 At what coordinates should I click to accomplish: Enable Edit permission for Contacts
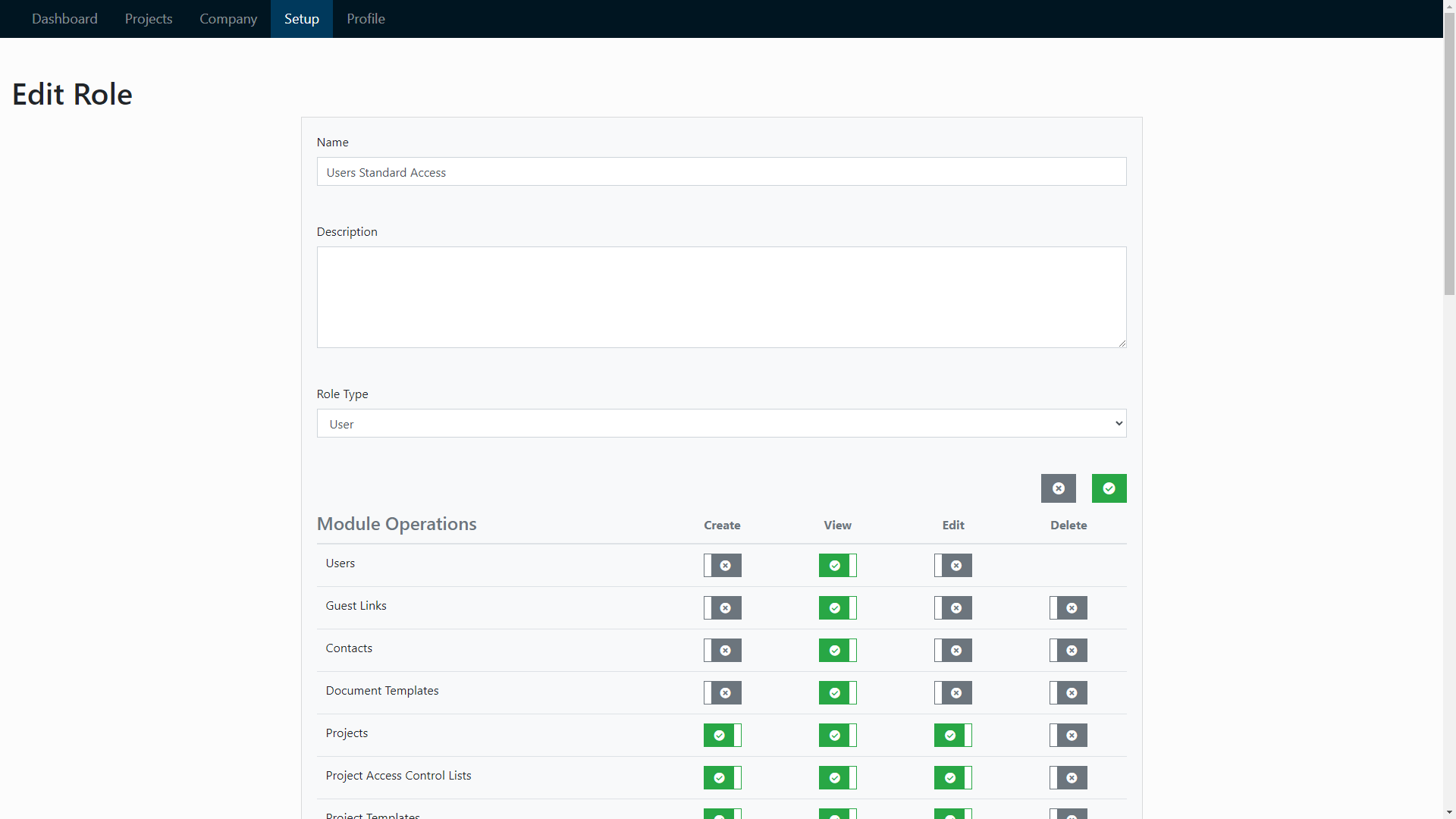[x=952, y=650]
